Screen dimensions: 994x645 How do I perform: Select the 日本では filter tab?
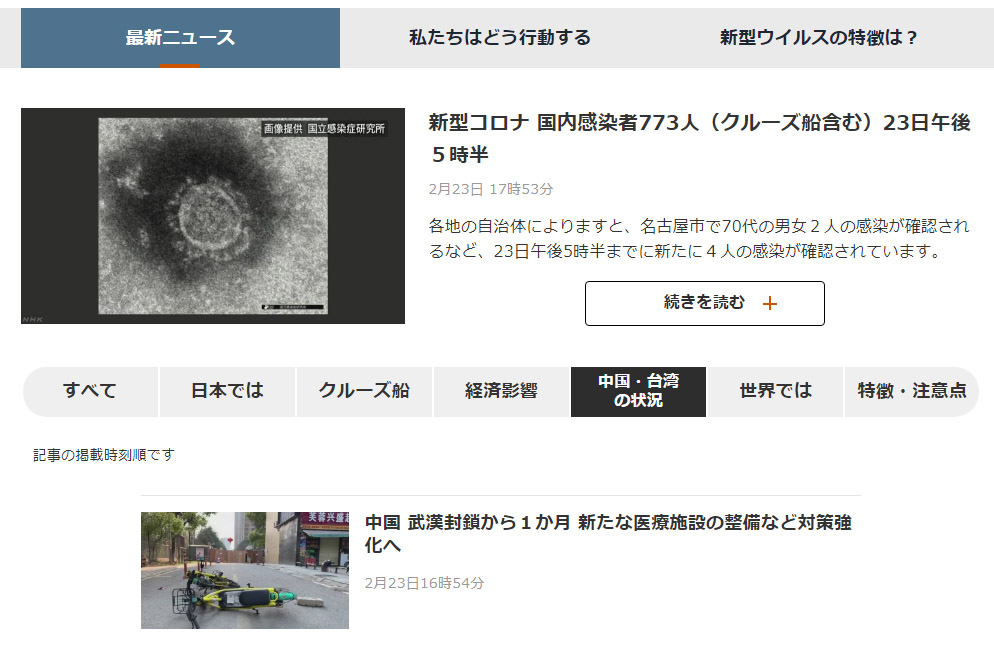[x=226, y=392]
